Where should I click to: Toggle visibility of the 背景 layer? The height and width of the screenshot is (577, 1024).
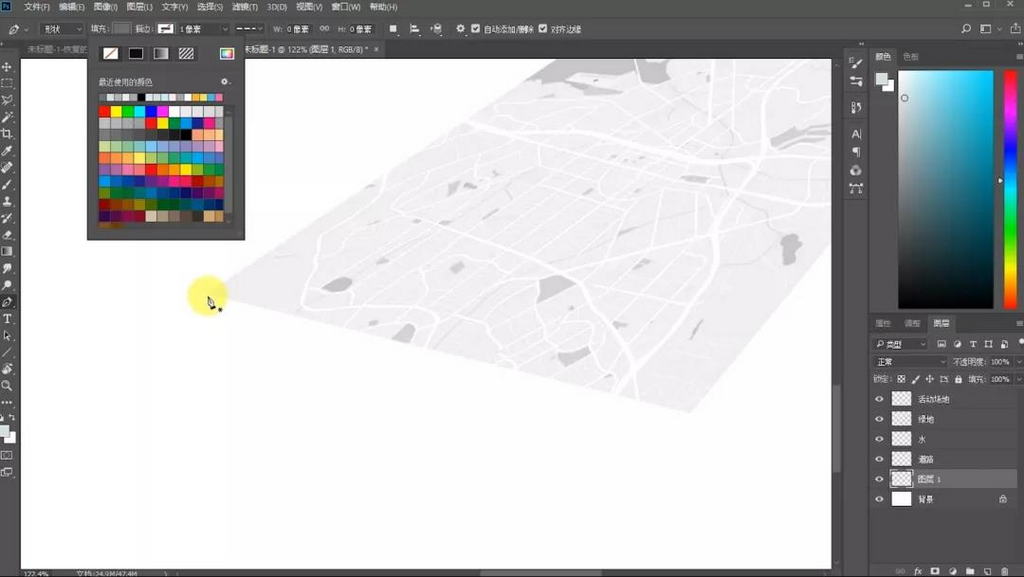(x=880, y=499)
